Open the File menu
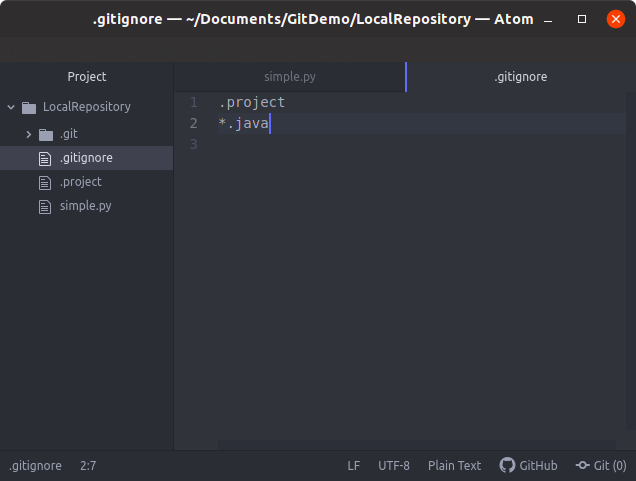 pyautogui.click(x=18, y=50)
